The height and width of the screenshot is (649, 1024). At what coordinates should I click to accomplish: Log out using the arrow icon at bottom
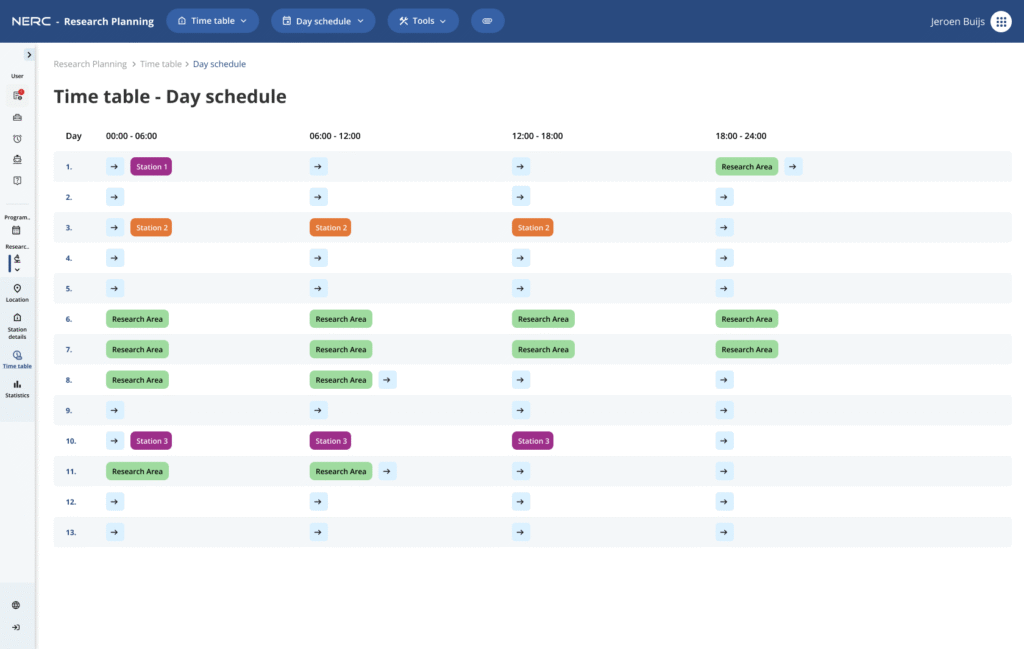(x=15, y=627)
